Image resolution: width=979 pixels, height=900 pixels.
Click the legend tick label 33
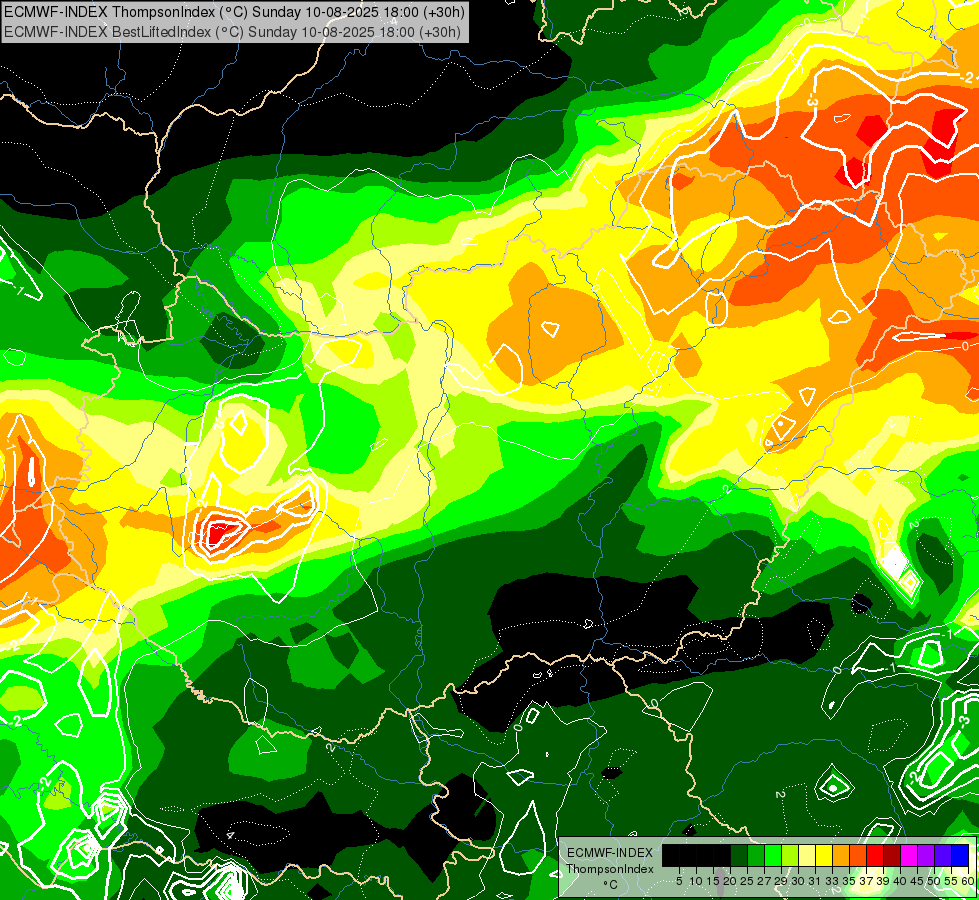[x=832, y=881]
